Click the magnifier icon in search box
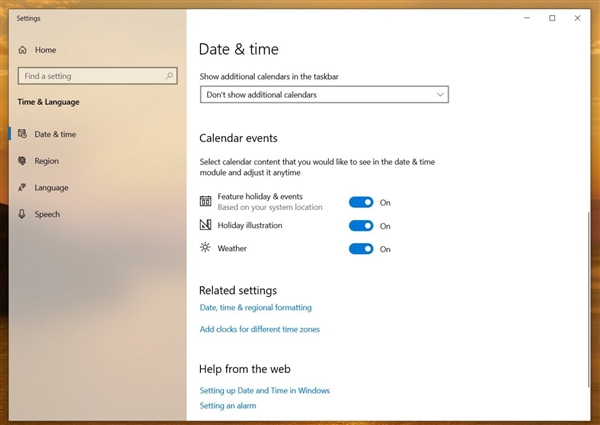Viewport: 600px width, 425px height. click(169, 76)
